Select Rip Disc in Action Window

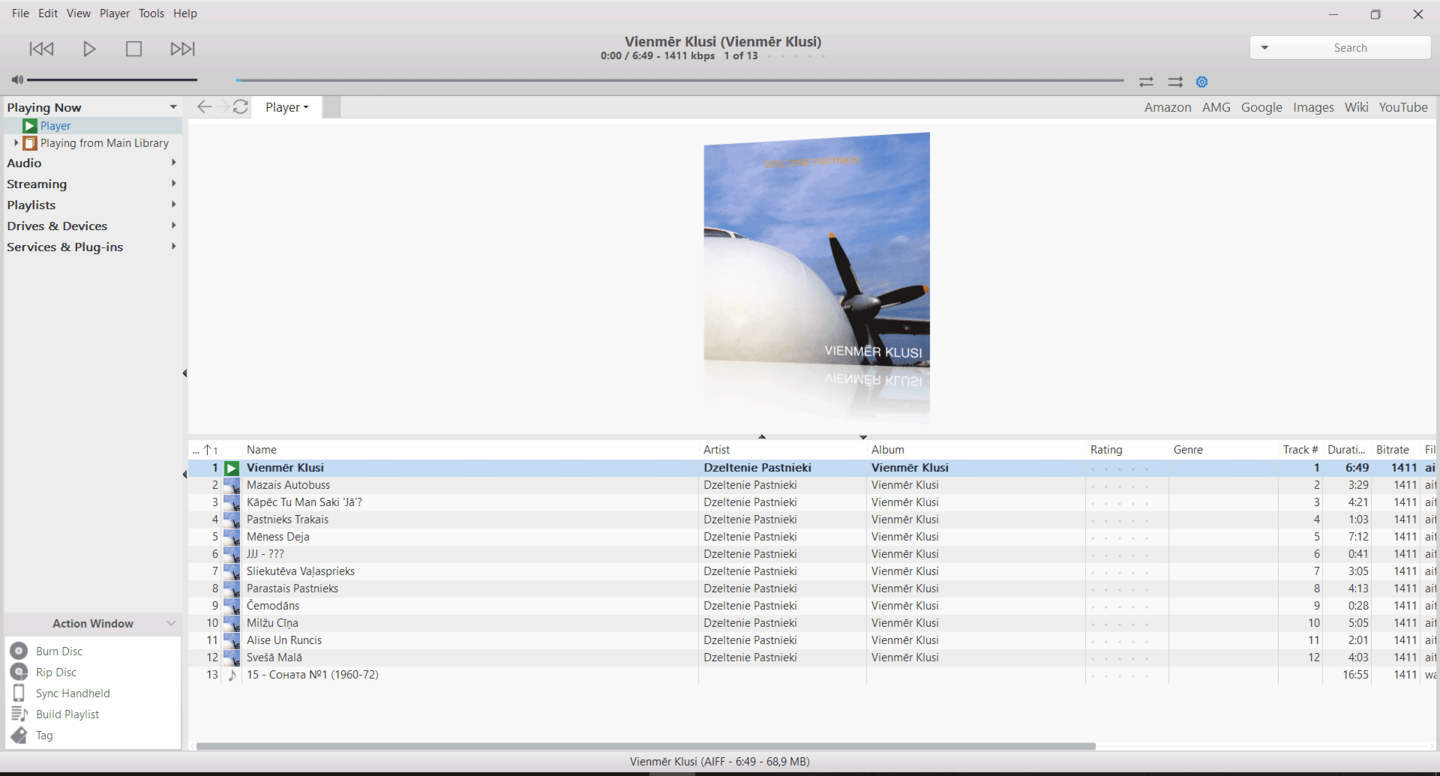pyautogui.click(x=56, y=672)
